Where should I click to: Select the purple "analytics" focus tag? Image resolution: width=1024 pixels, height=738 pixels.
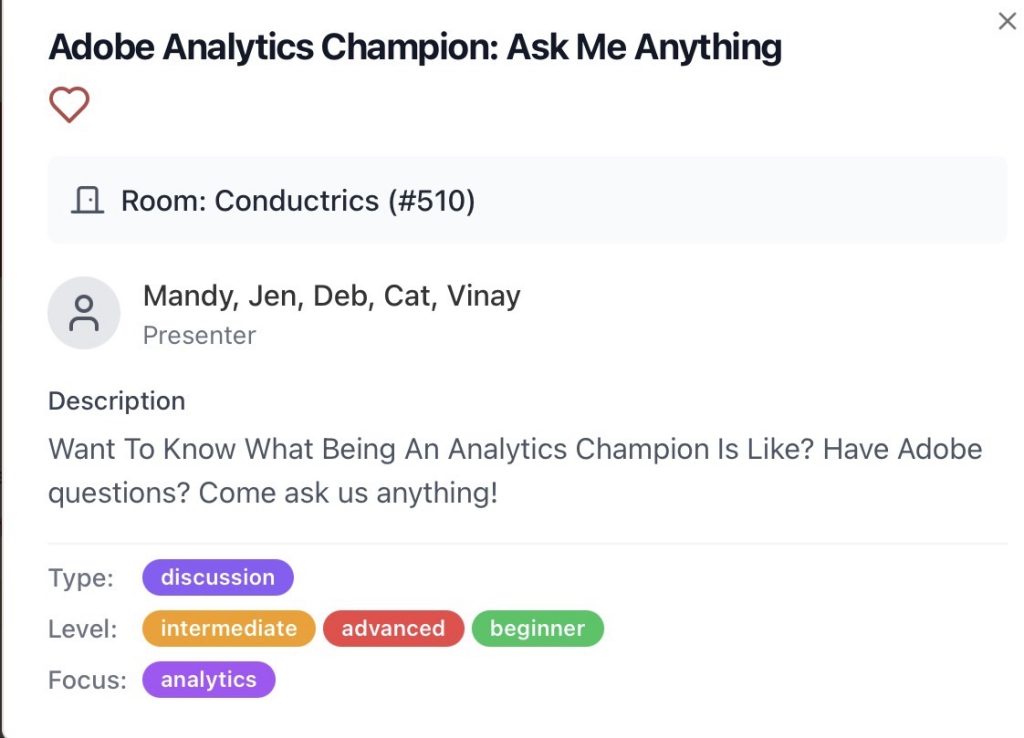tap(208, 680)
